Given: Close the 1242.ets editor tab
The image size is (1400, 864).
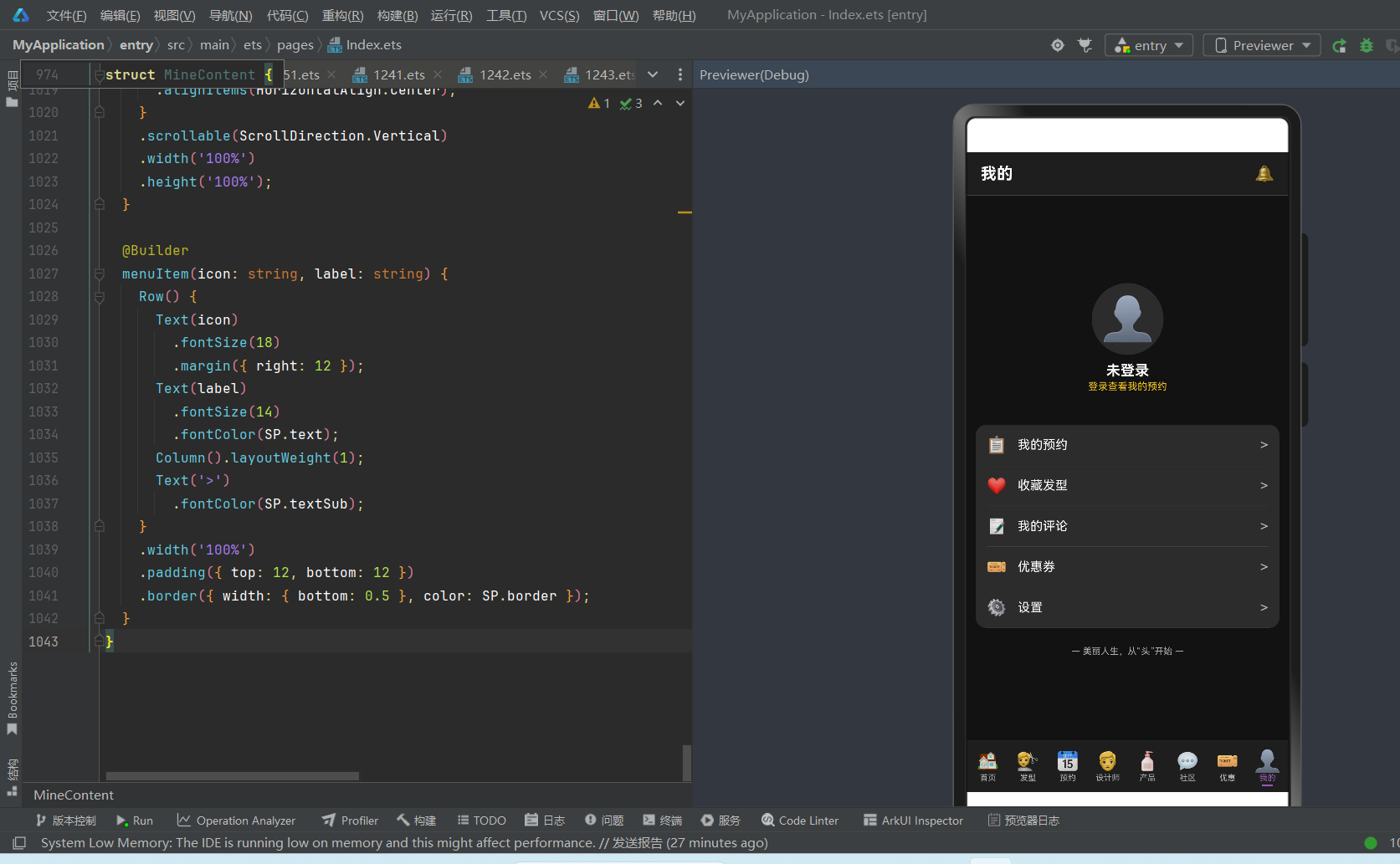Looking at the screenshot, I should pyautogui.click(x=543, y=74).
